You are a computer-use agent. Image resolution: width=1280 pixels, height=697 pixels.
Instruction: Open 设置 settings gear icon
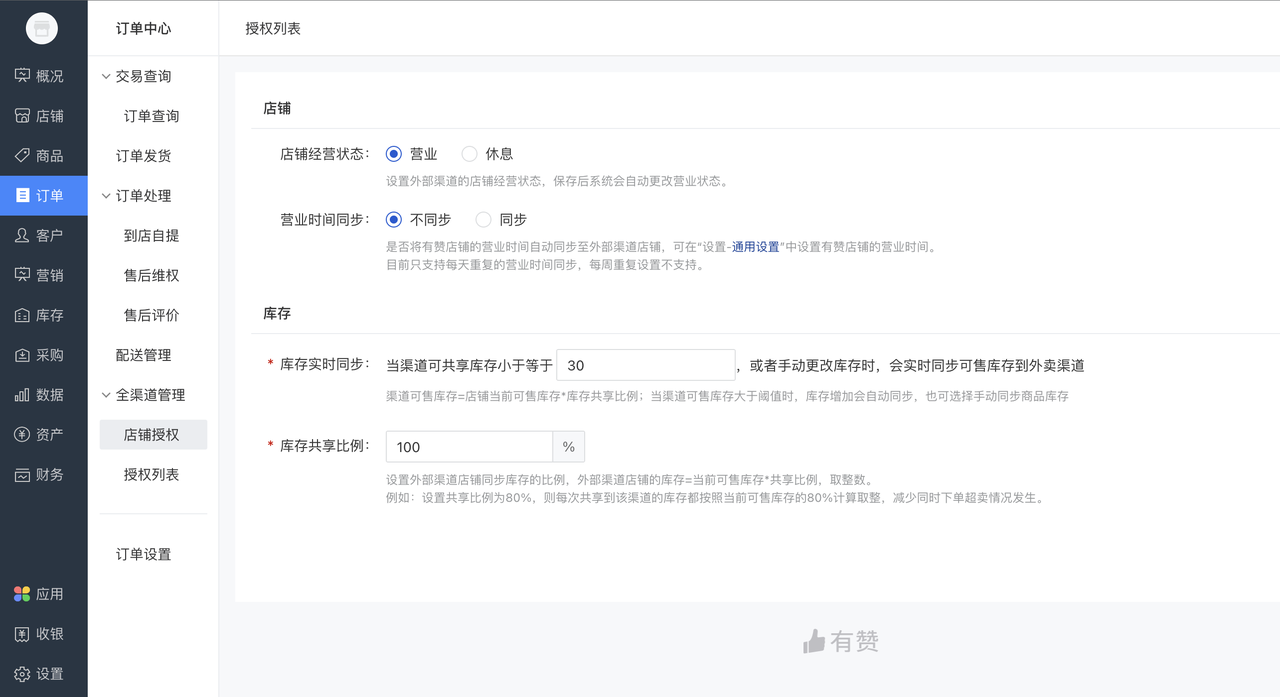(22, 674)
